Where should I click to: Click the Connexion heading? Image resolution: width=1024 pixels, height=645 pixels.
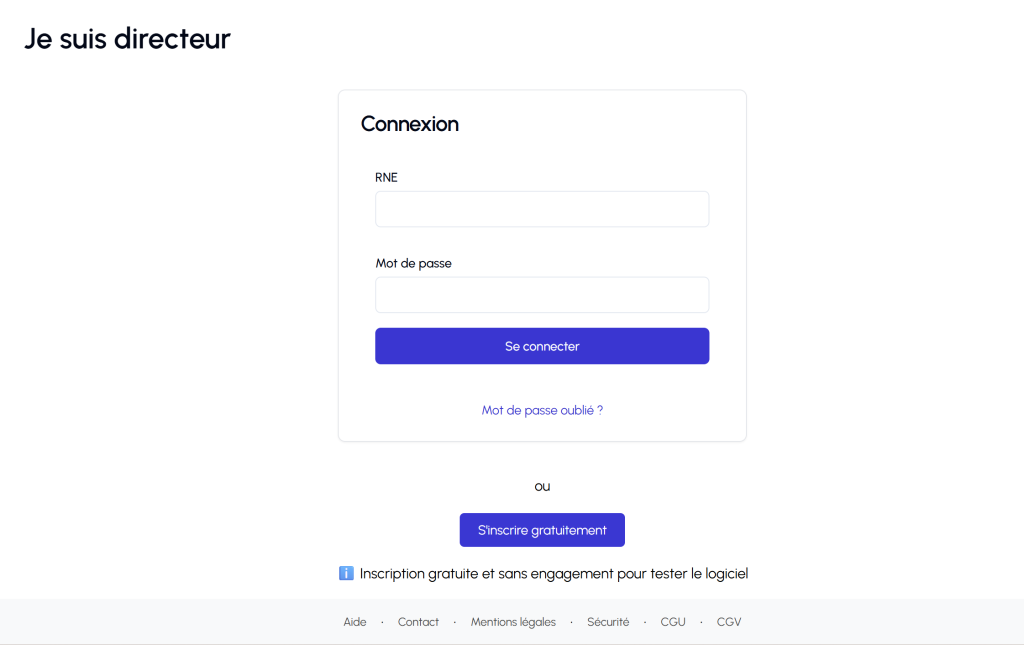(x=410, y=124)
